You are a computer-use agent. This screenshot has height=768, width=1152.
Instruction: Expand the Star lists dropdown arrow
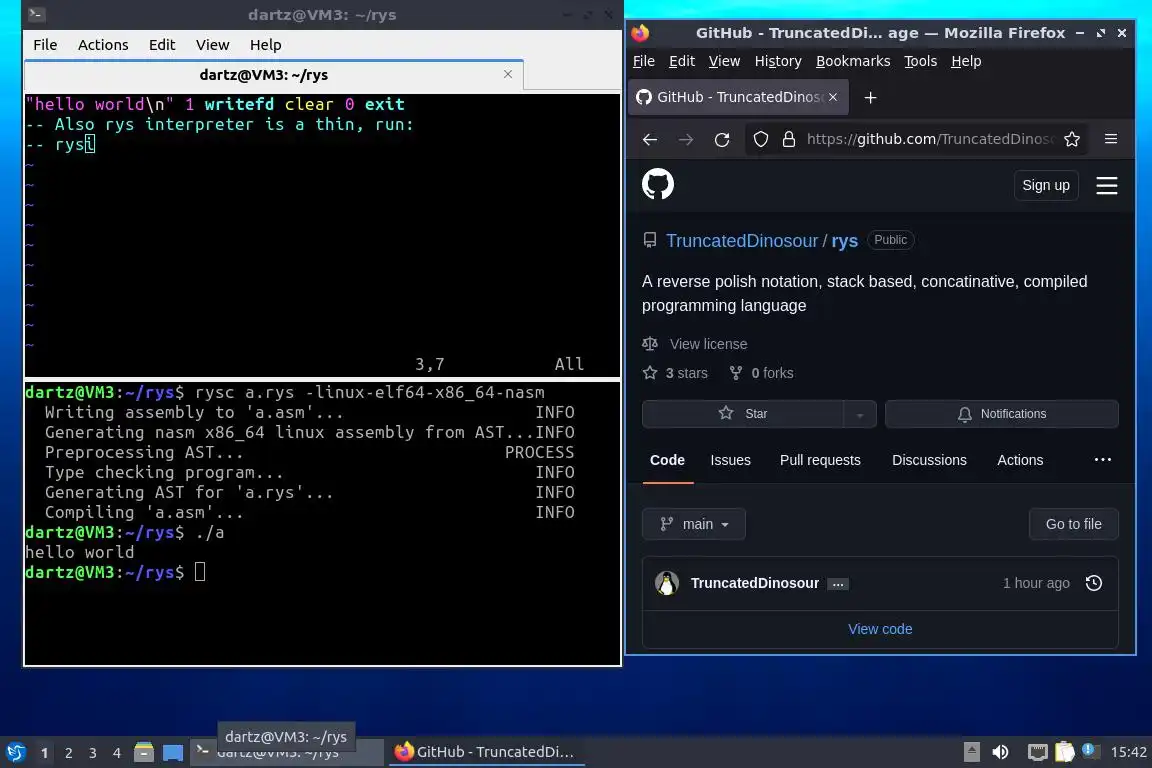click(860, 414)
